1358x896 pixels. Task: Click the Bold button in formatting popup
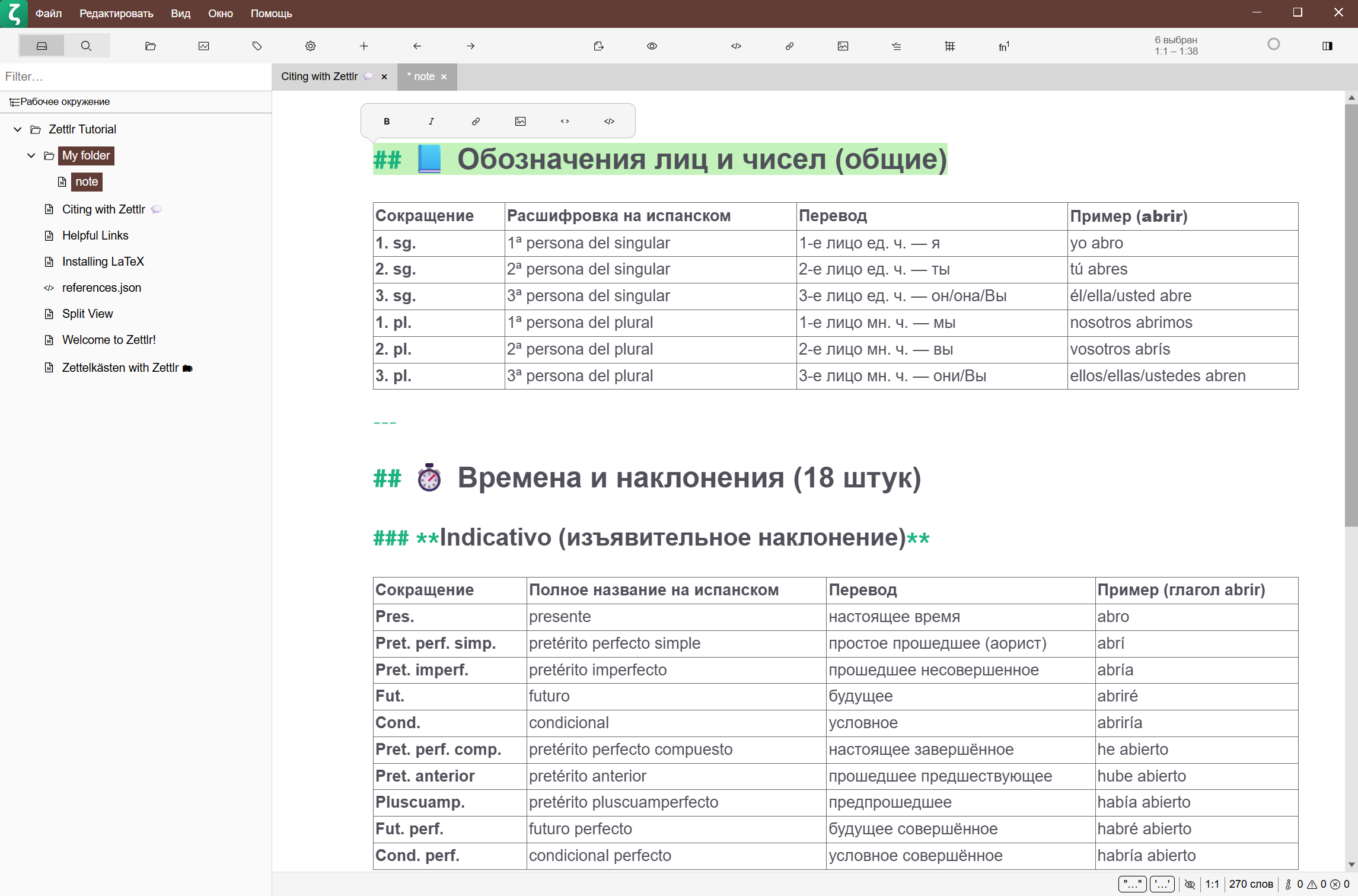point(387,121)
